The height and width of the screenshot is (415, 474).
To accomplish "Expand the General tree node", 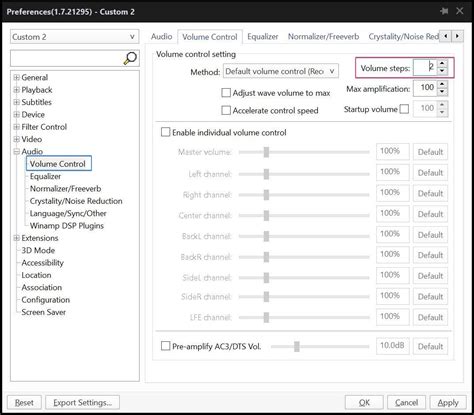I will click(16, 78).
